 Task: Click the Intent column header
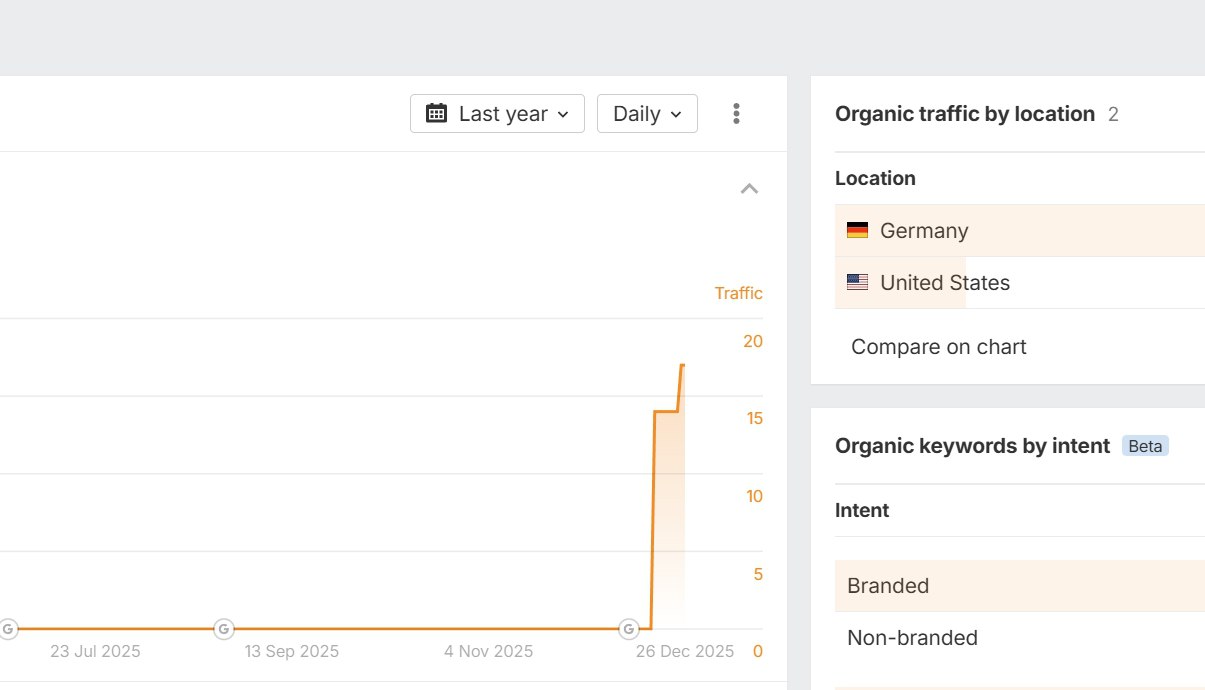(x=862, y=510)
